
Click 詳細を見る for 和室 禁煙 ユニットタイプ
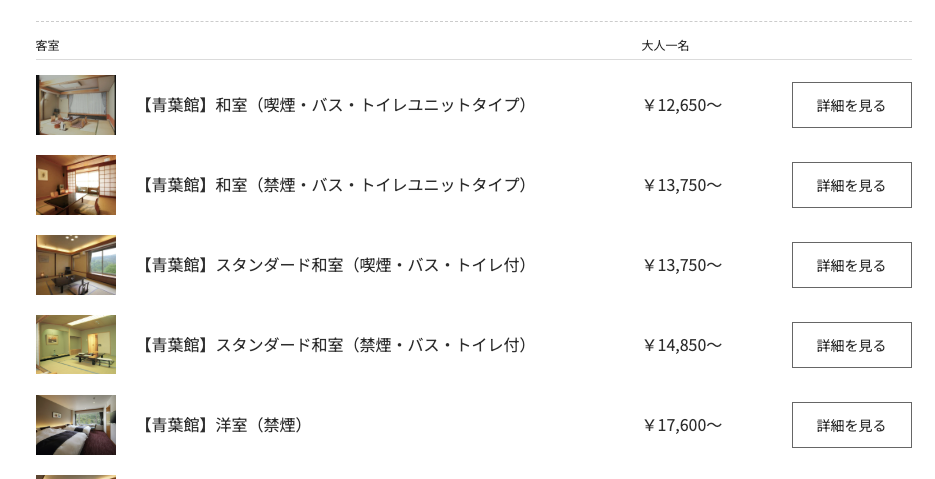click(x=851, y=185)
